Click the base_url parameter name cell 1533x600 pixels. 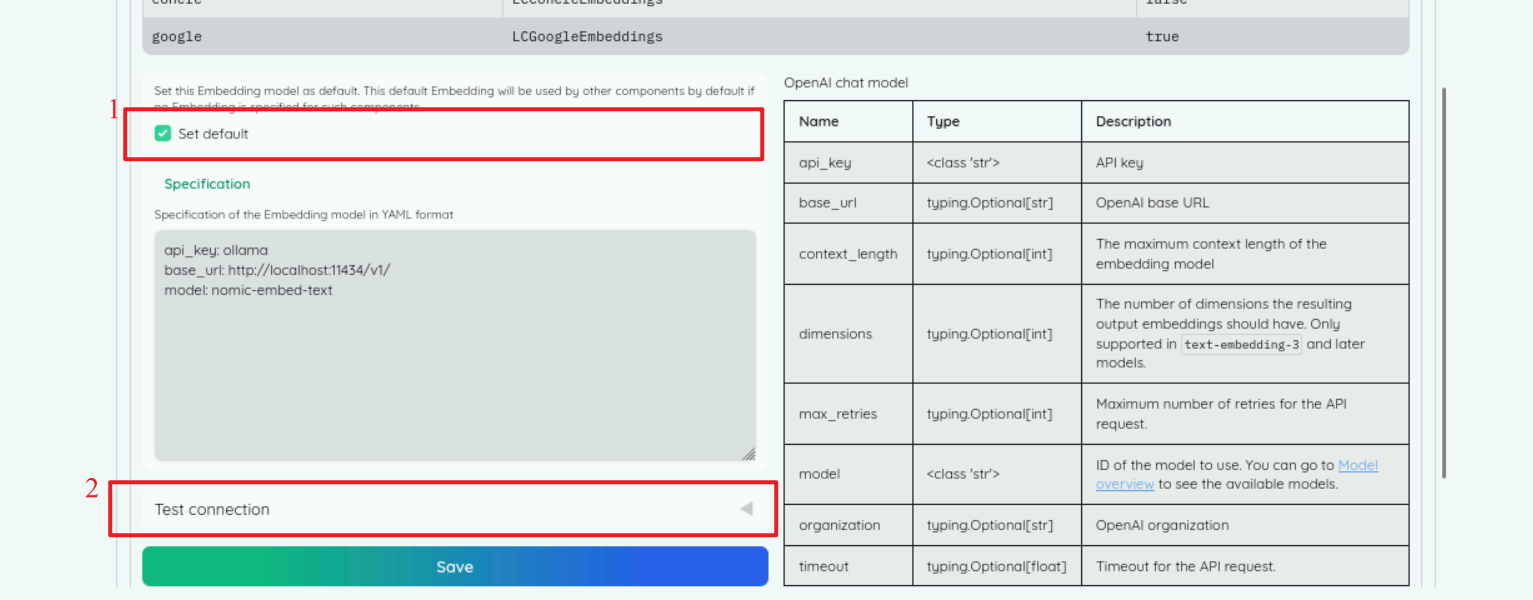(849, 203)
